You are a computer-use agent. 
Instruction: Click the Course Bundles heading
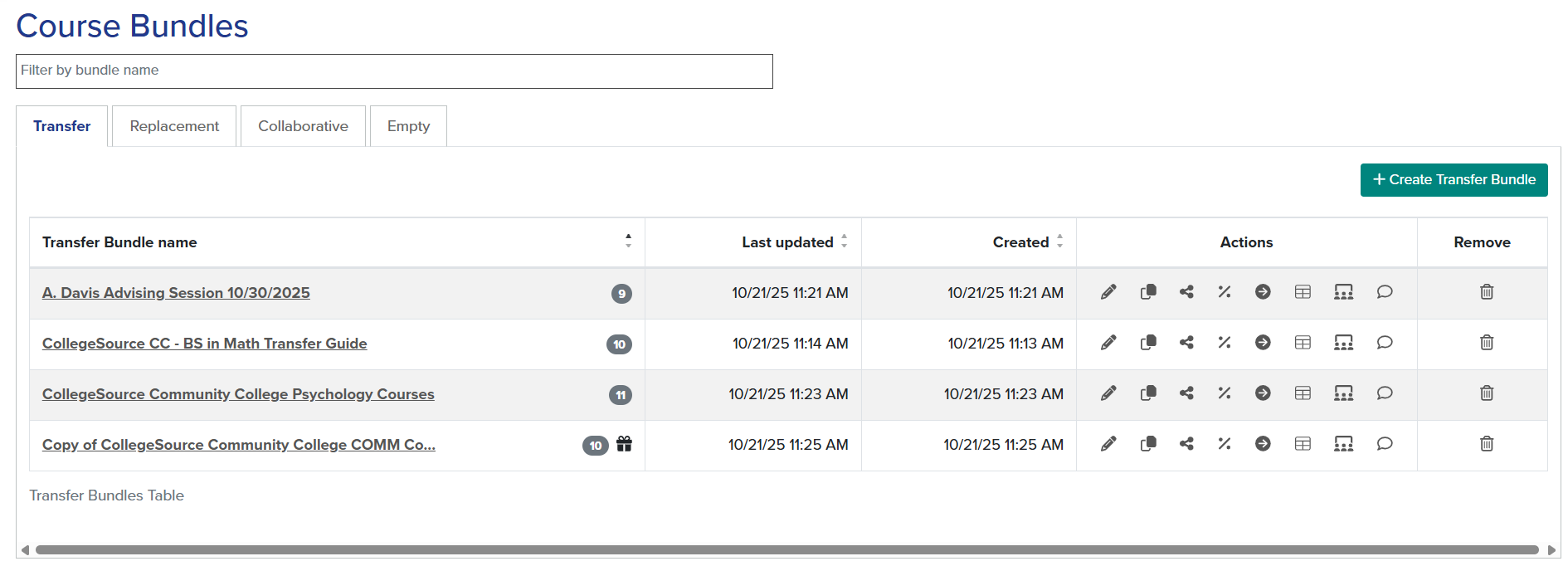133,26
